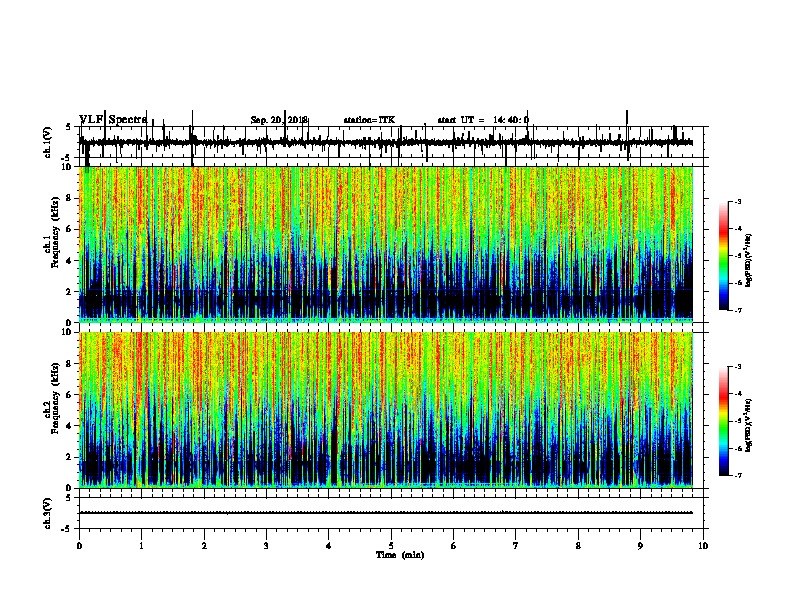Click the "8" kHz tick on ch.1 spectrogram

[x=69, y=198]
